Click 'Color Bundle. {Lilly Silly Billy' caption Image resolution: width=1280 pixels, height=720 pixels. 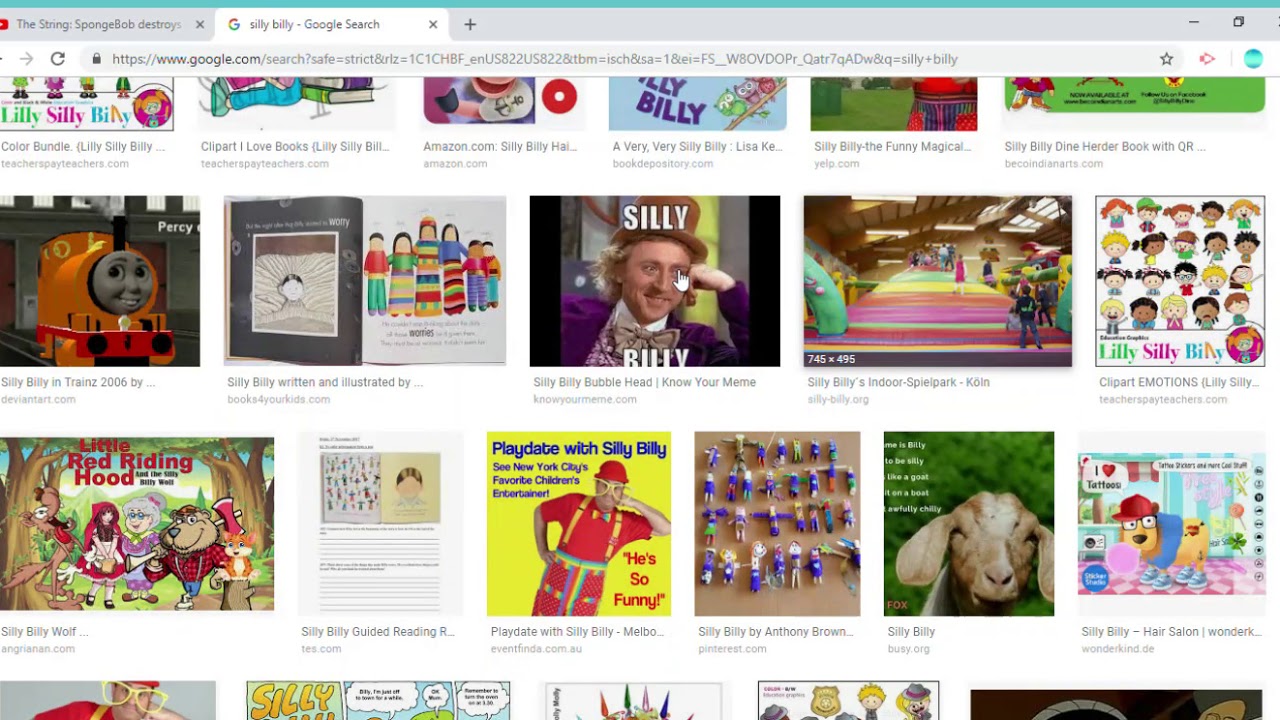[x=83, y=146]
